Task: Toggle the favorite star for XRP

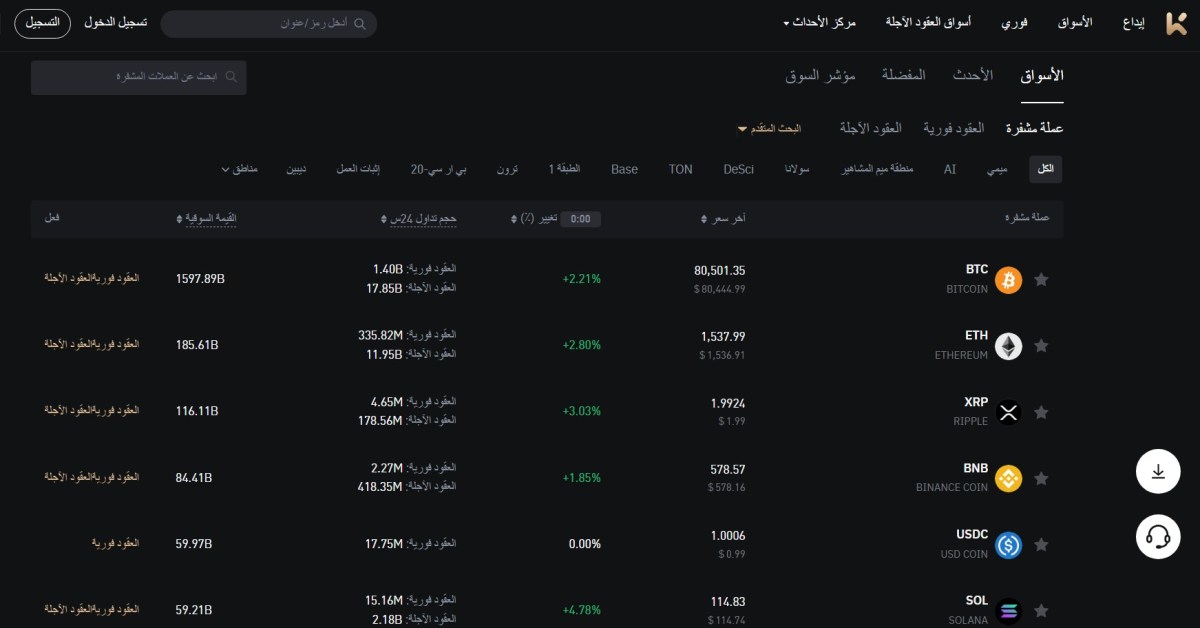Action: pyautogui.click(x=1041, y=412)
